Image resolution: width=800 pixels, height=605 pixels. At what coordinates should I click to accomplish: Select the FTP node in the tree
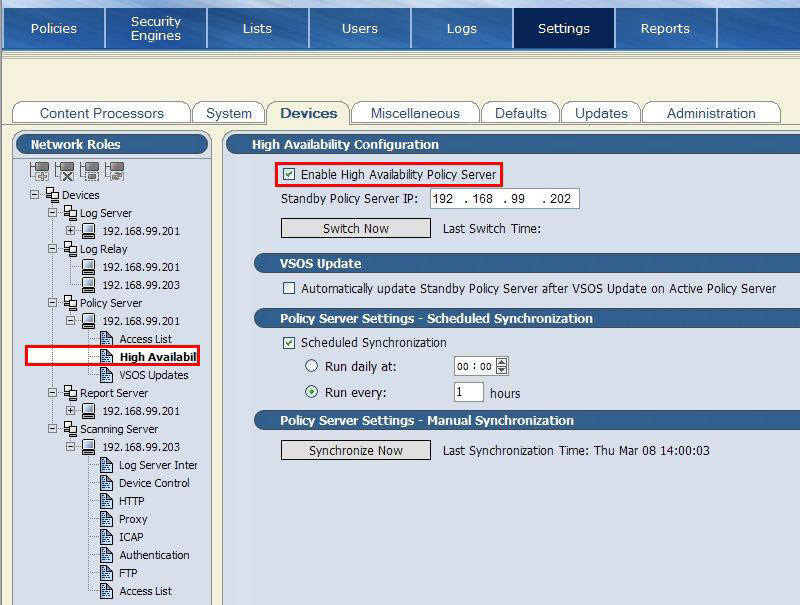[129, 573]
